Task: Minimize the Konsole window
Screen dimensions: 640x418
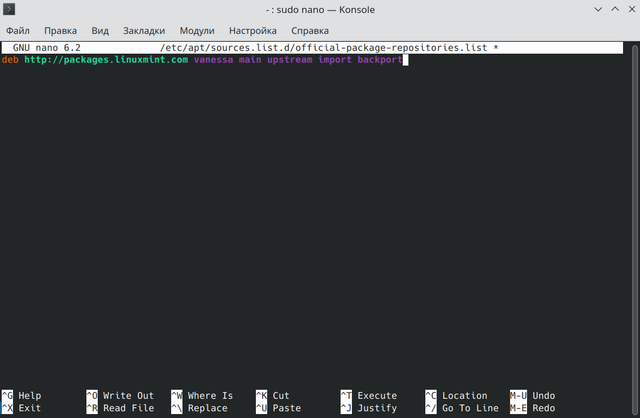Action: tap(598, 9)
